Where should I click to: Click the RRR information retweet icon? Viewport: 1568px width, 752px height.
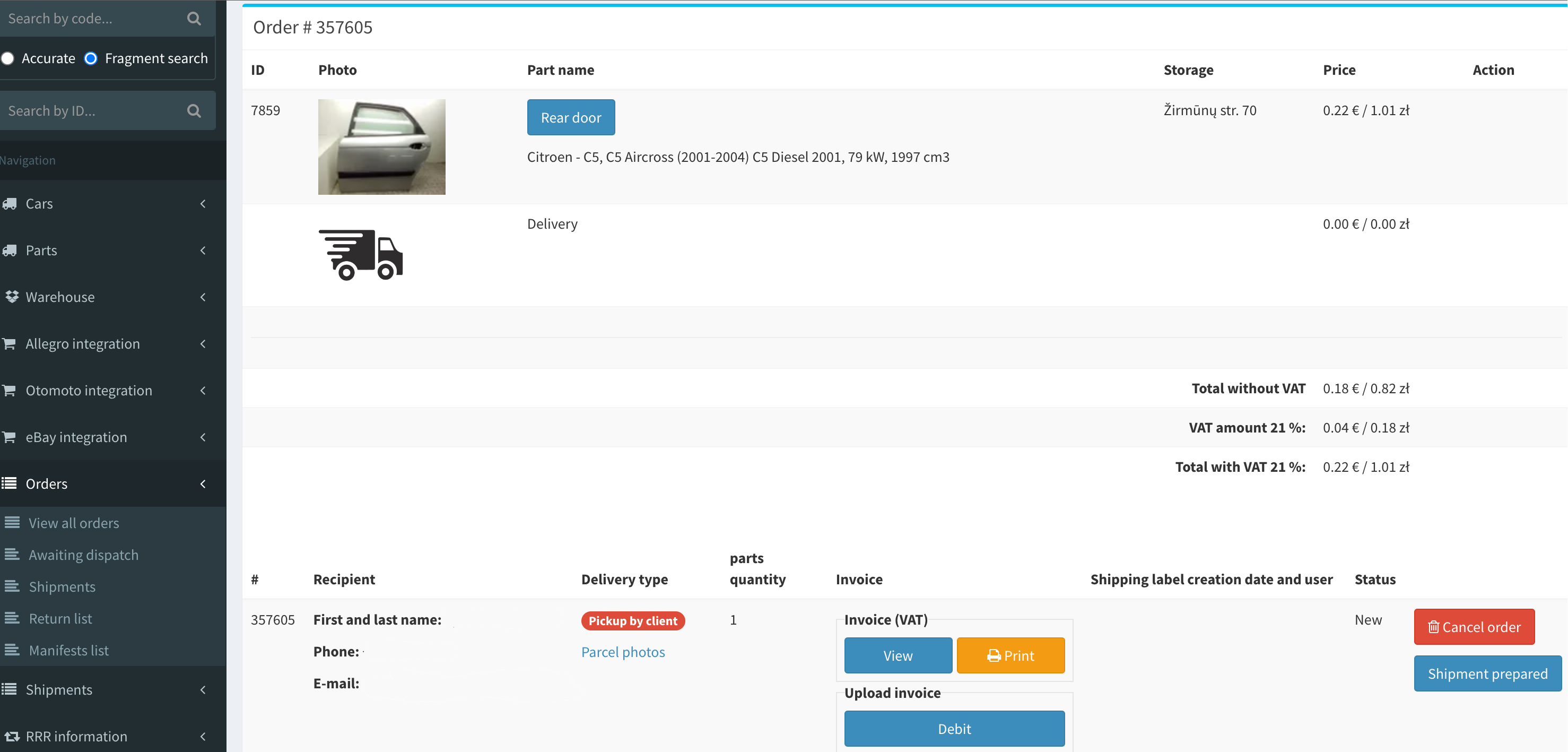[12, 736]
